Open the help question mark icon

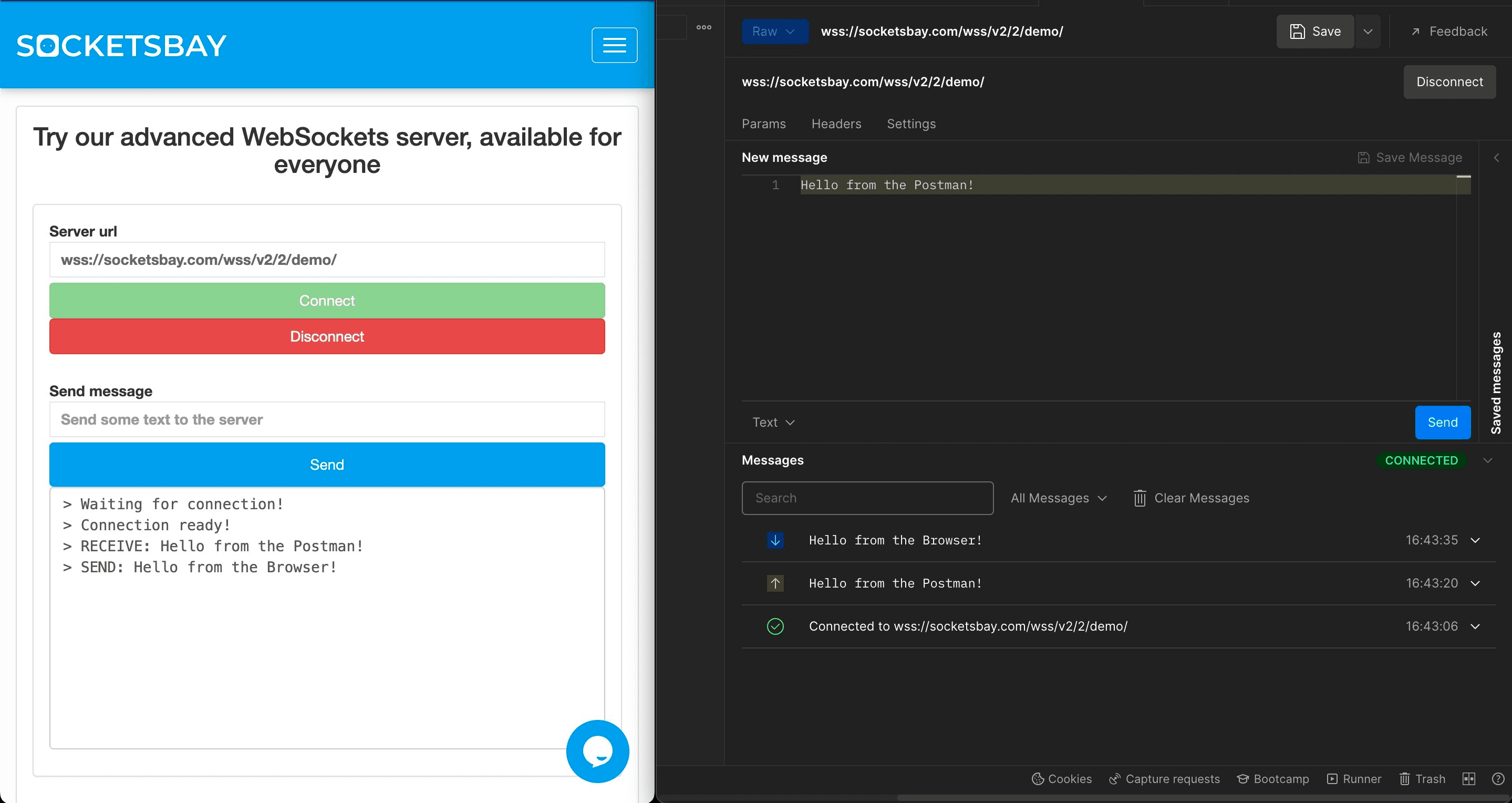(1497, 778)
